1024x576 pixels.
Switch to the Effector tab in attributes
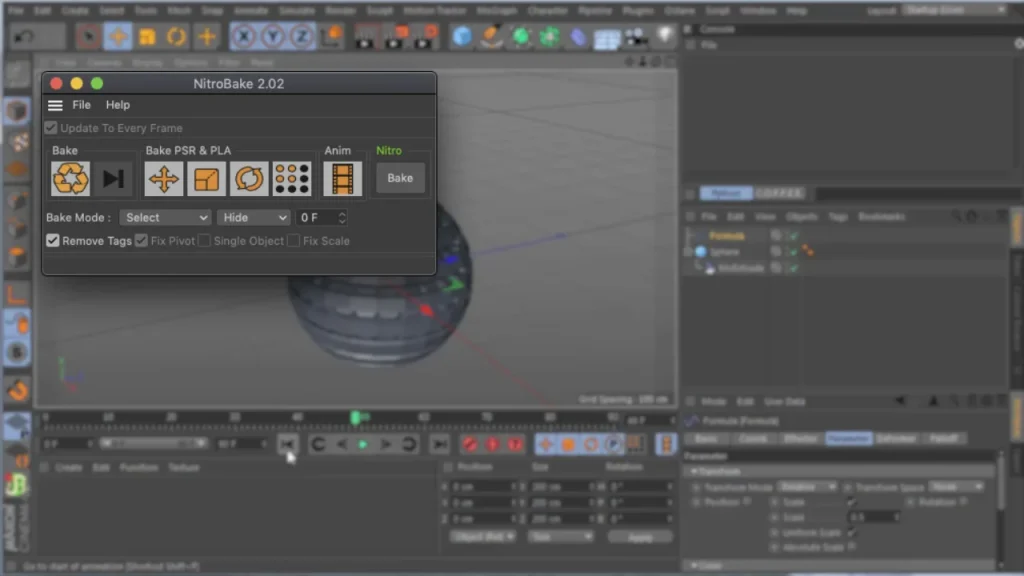tap(801, 439)
